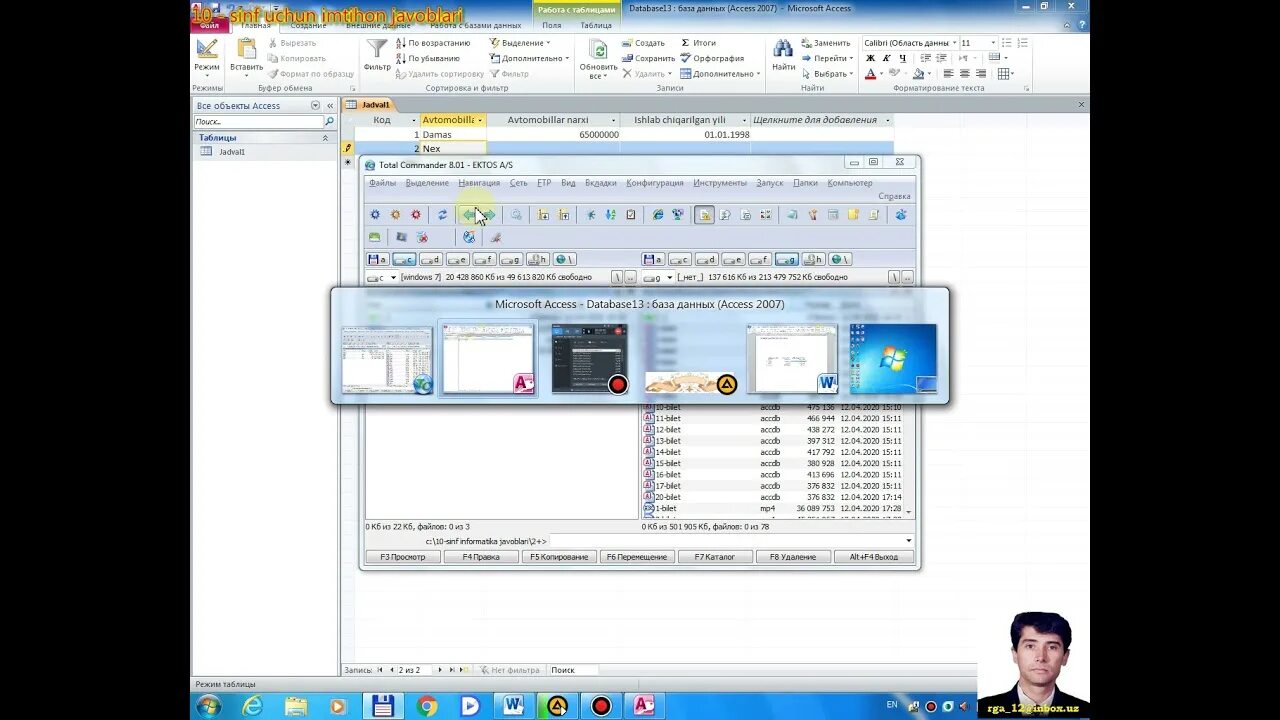Click the Avtomobillar narxi column header
The height and width of the screenshot is (720, 1280).
click(x=548, y=120)
